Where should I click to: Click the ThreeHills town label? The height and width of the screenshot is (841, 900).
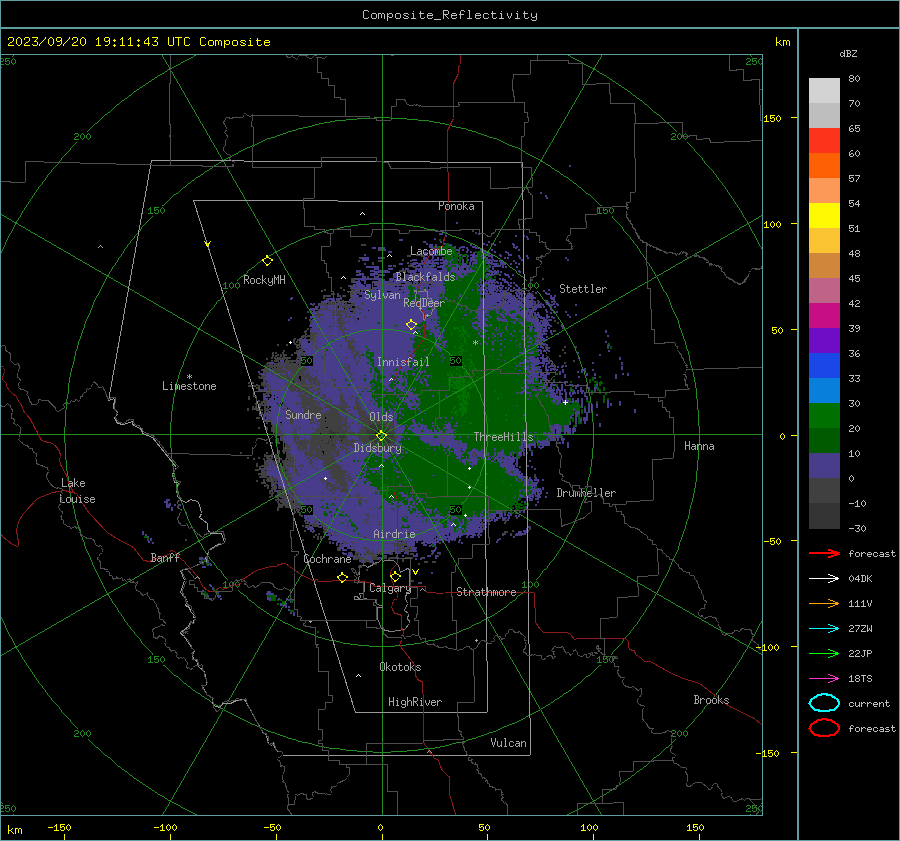503,437
